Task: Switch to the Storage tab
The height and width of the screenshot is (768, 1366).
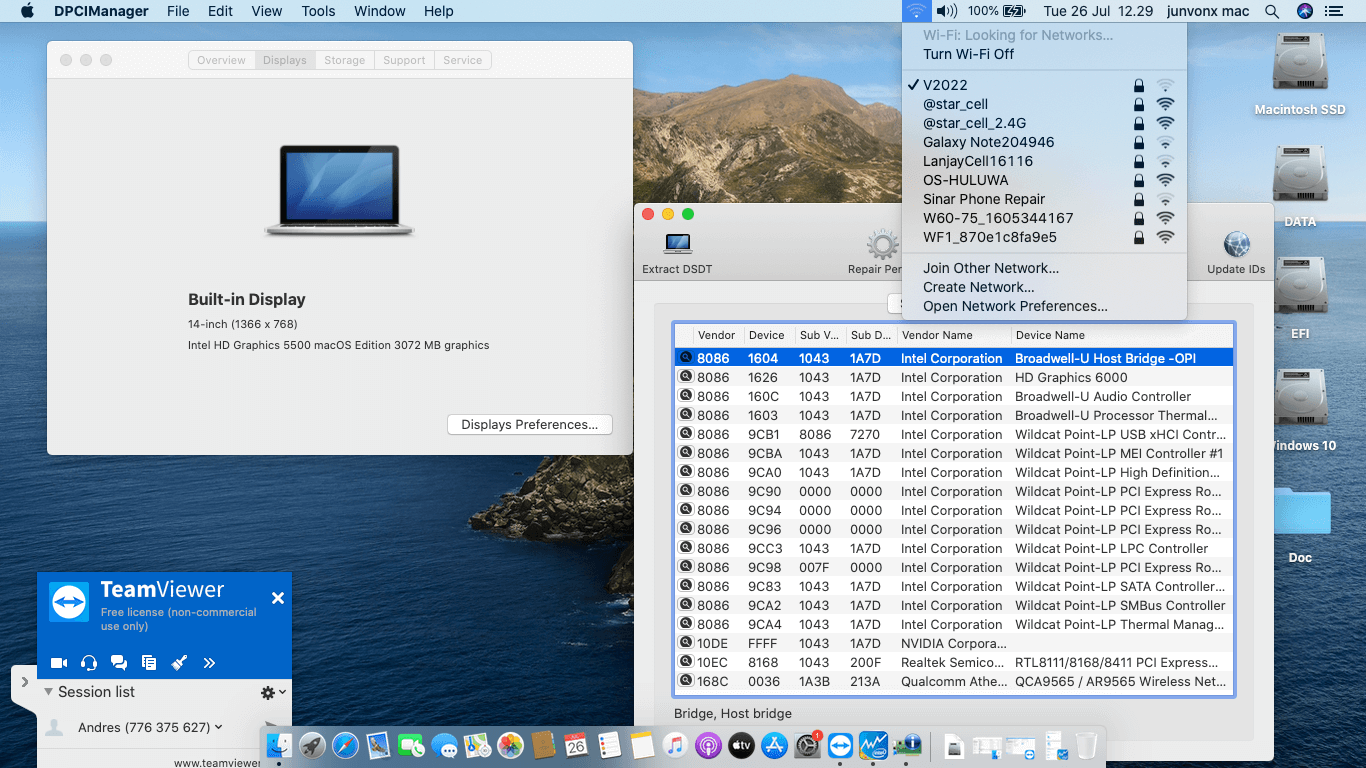Action: 344,60
